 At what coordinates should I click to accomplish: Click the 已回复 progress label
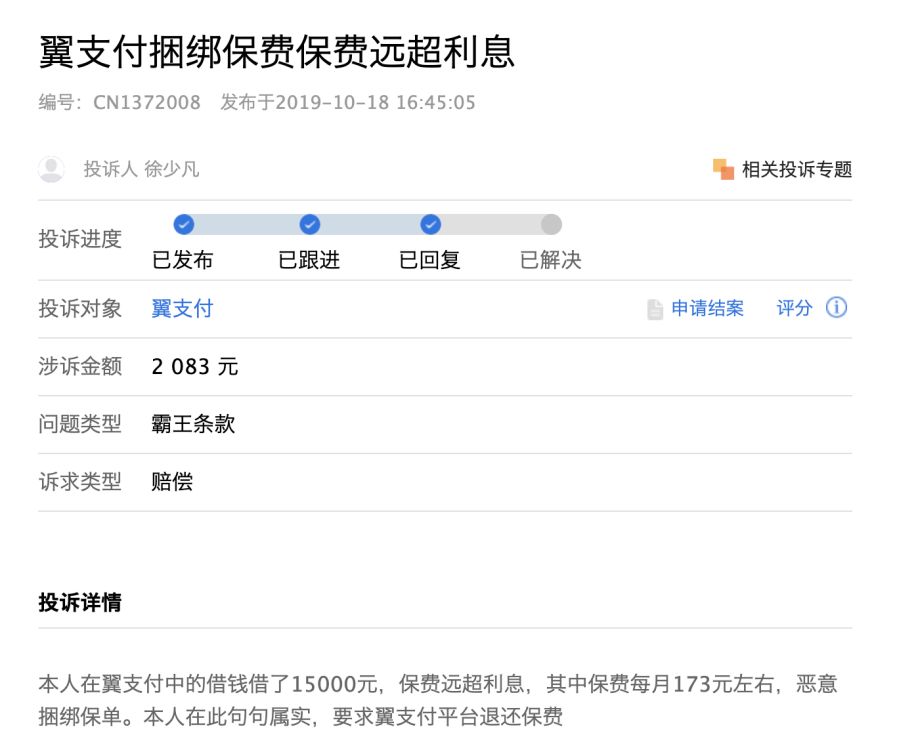tap(430, 260)
